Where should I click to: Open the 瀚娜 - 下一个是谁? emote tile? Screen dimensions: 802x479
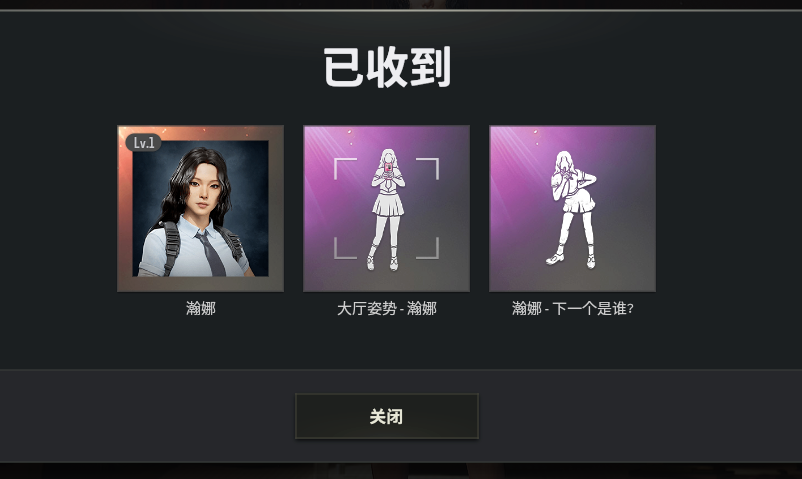pyautogui.click(x=572, y=208)
